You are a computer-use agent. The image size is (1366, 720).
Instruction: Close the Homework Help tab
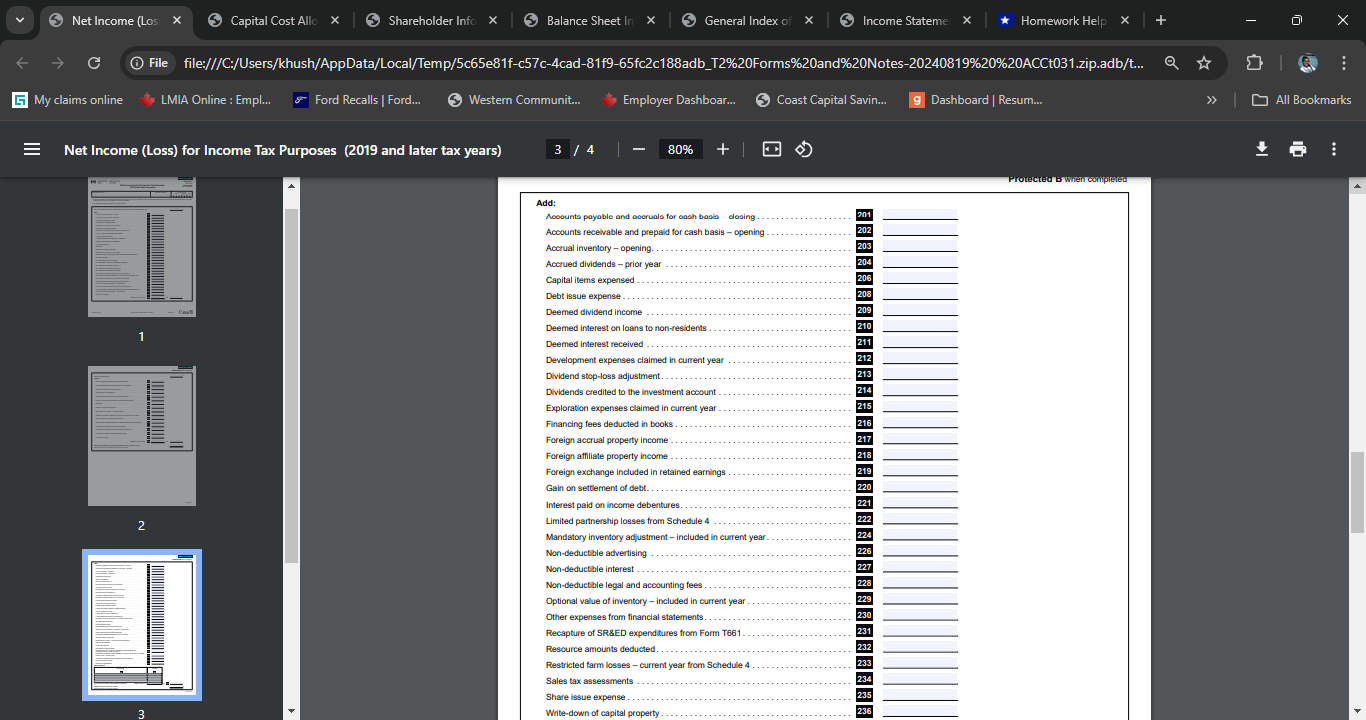1125,20
